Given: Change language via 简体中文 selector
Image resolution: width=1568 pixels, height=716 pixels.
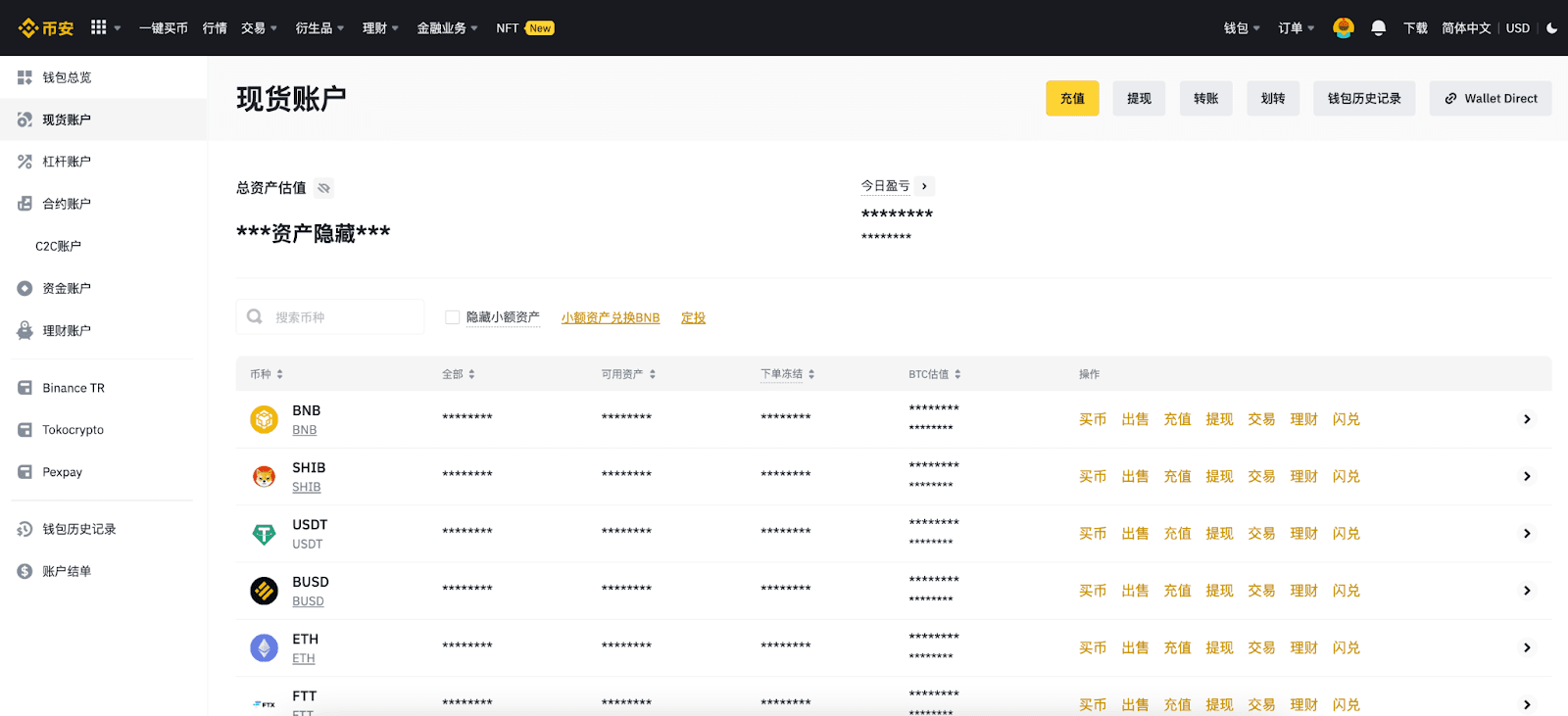Looking at the screenshot, I should 1466,28.
